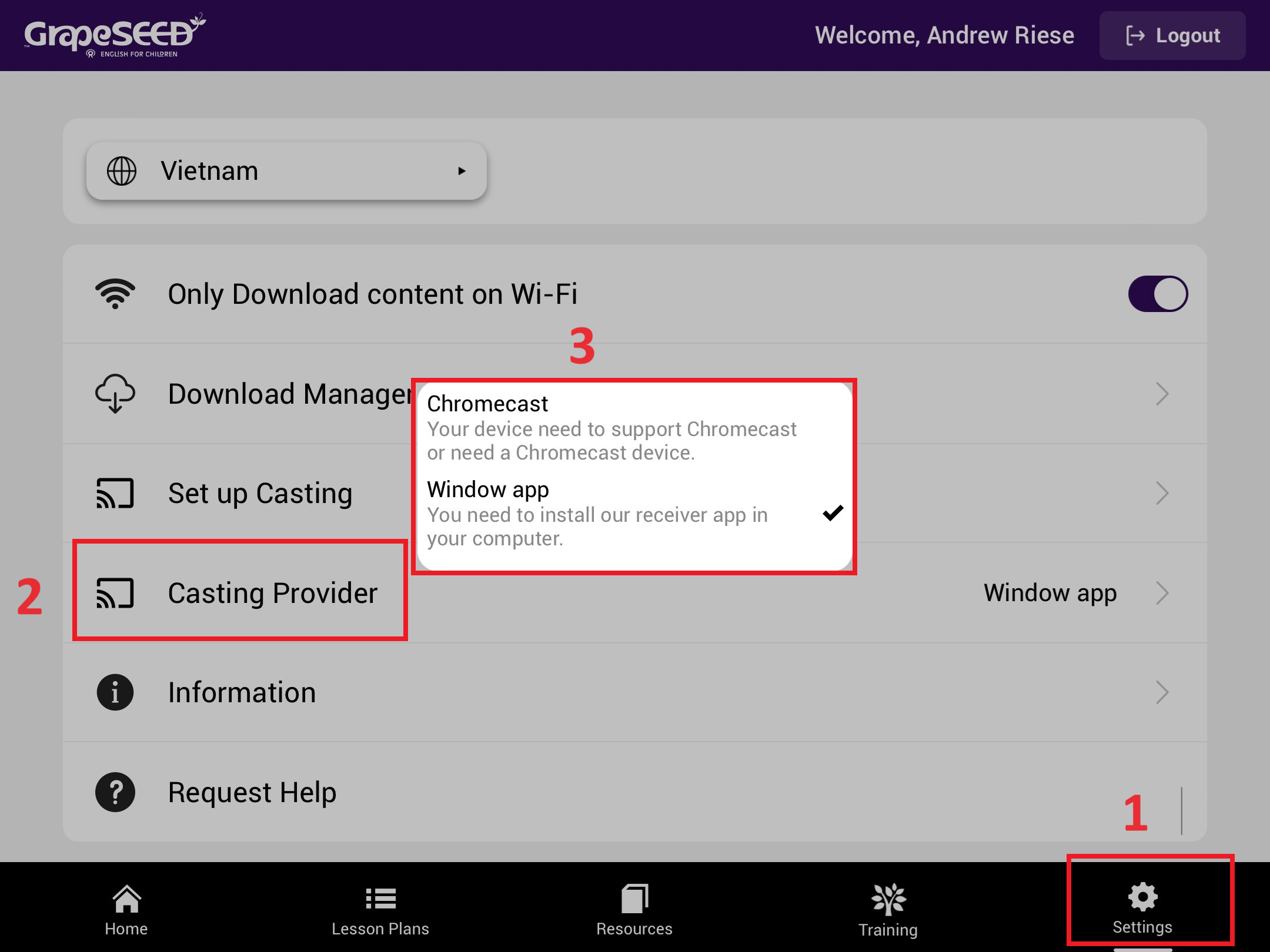Screen dimensions: 1270x952
Task: Click the question mark help icon
Action: (115, 792)
